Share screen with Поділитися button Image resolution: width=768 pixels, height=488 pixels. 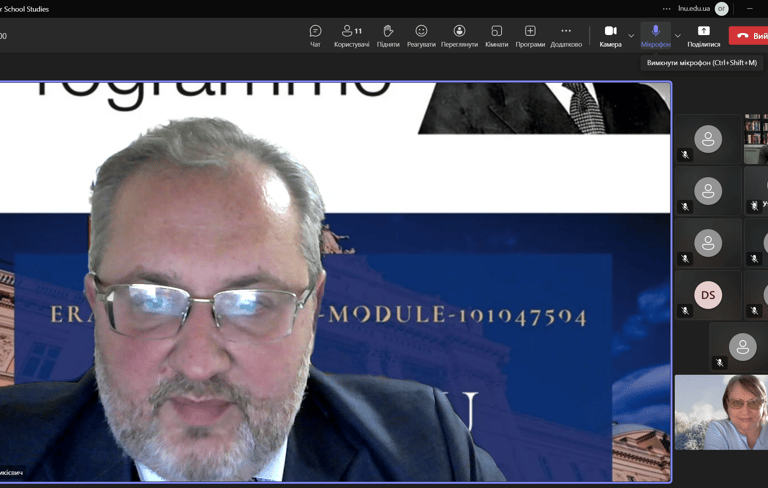[703, 36]
